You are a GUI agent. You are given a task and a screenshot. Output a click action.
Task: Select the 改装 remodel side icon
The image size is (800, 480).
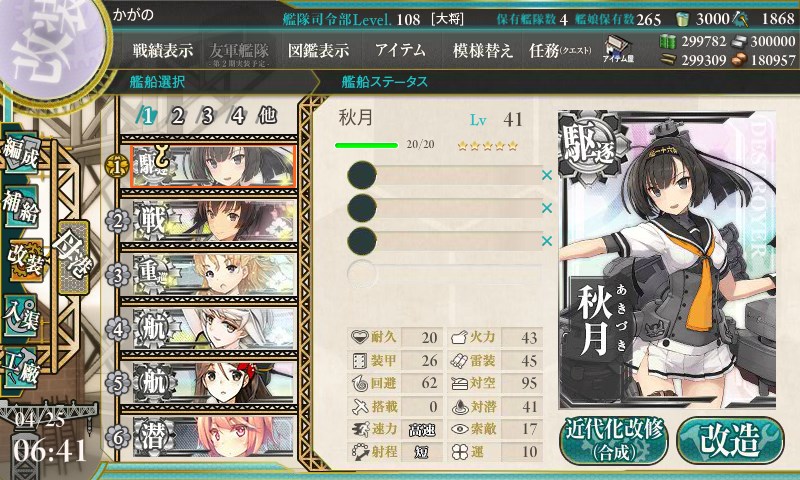point(24,260)
